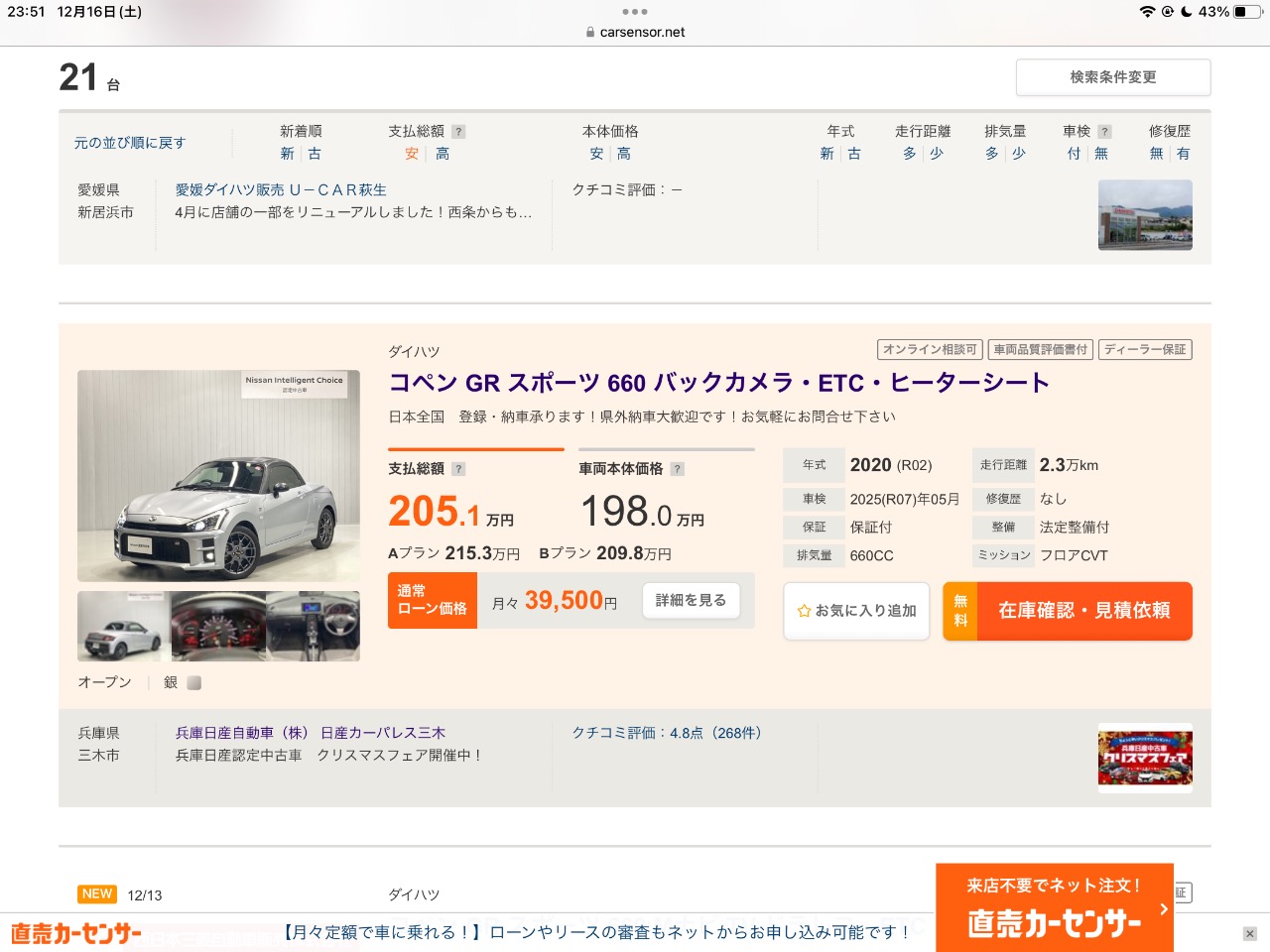The height and width of the screenshot is (952, 1270).
Task: Open the main silver Copen photo
Action: click(218, 476)
